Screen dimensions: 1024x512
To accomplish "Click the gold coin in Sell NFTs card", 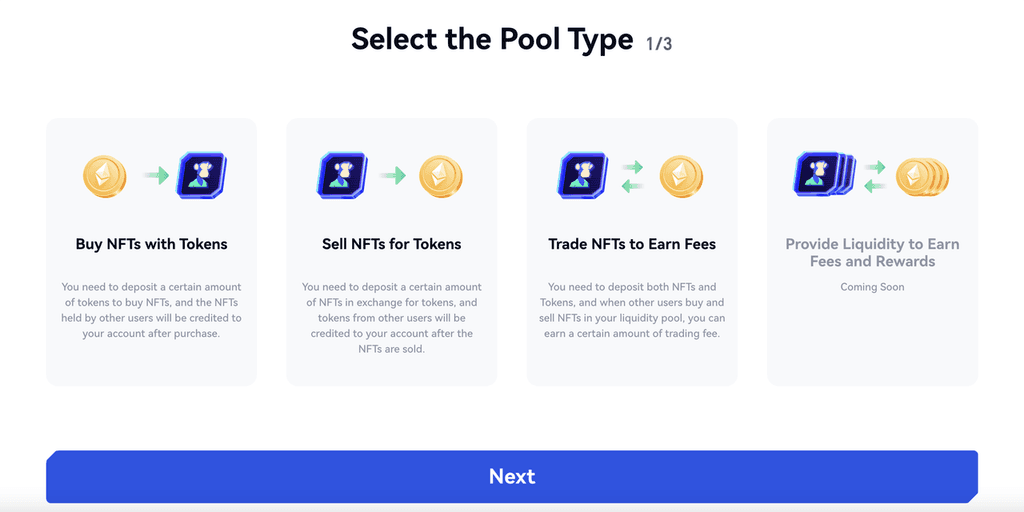I will tap(440, 176).
